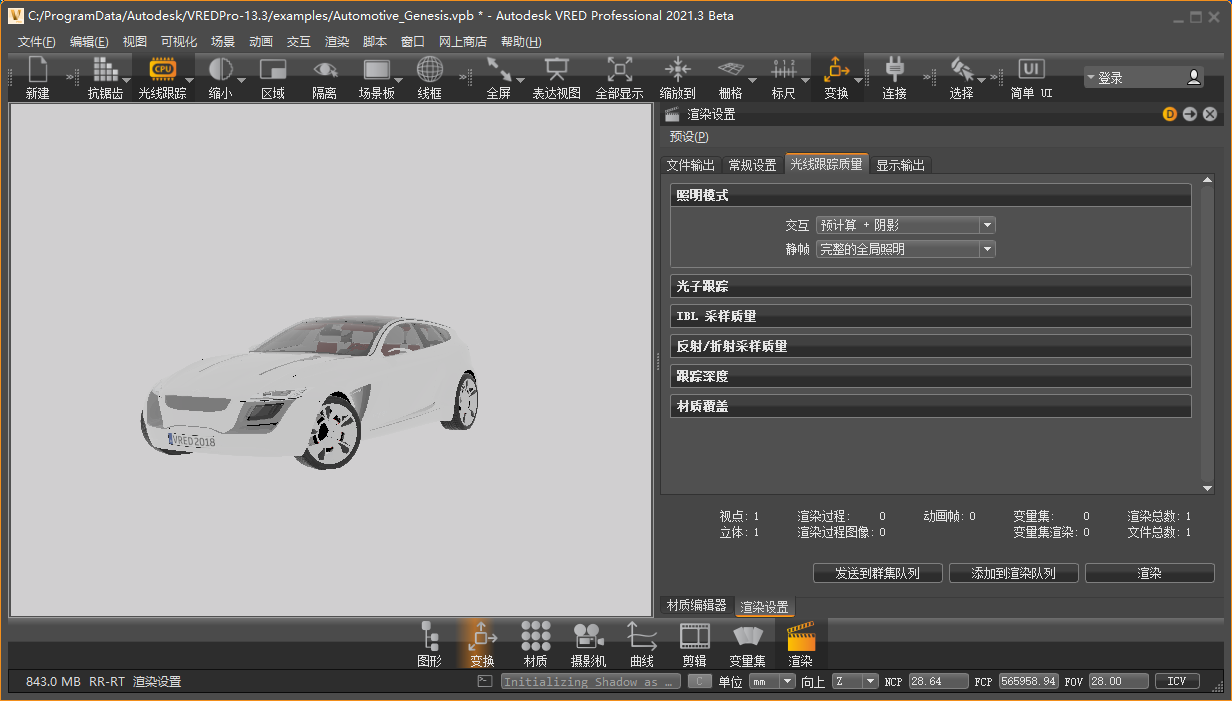Expand the 跟踪深度 section
This screenshot has width=1232, height=701.
coord(930,376)
